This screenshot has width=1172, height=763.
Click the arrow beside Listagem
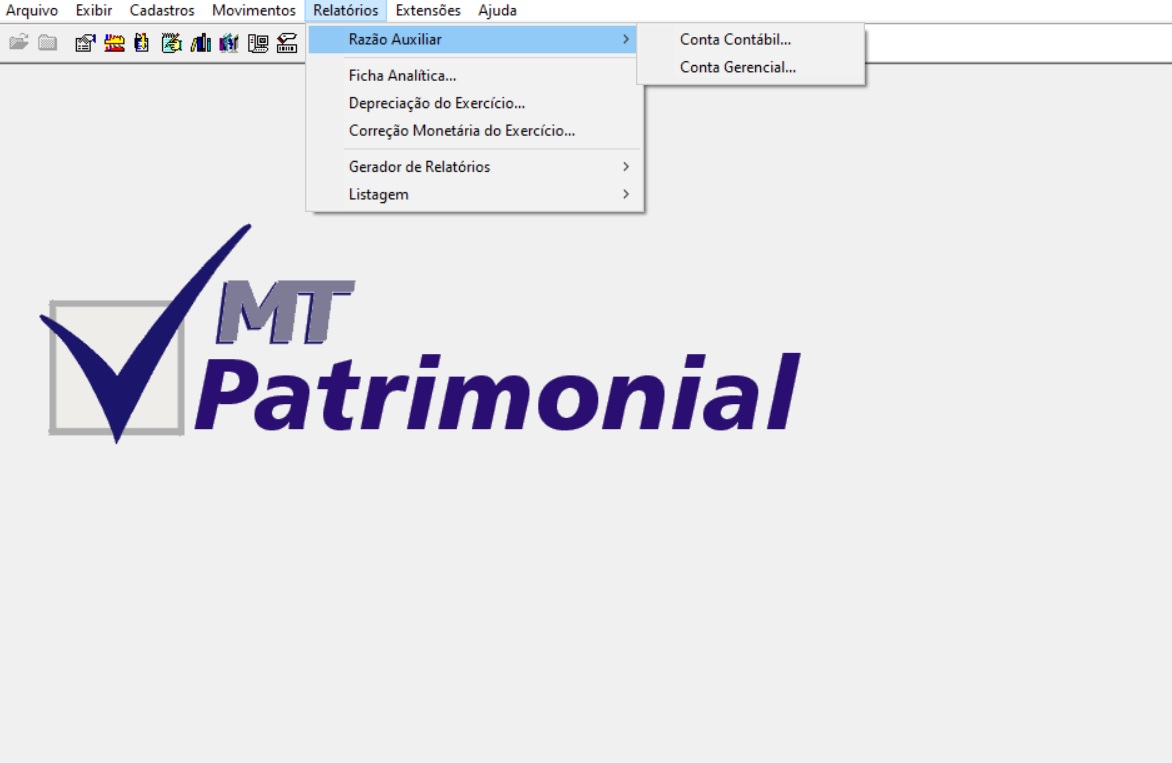pos(626,194)
